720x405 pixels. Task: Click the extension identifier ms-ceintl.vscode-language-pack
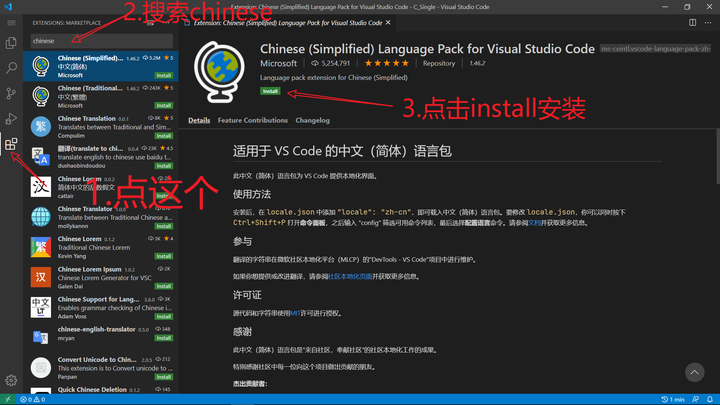pyautogui.click(x=656, y=49)
